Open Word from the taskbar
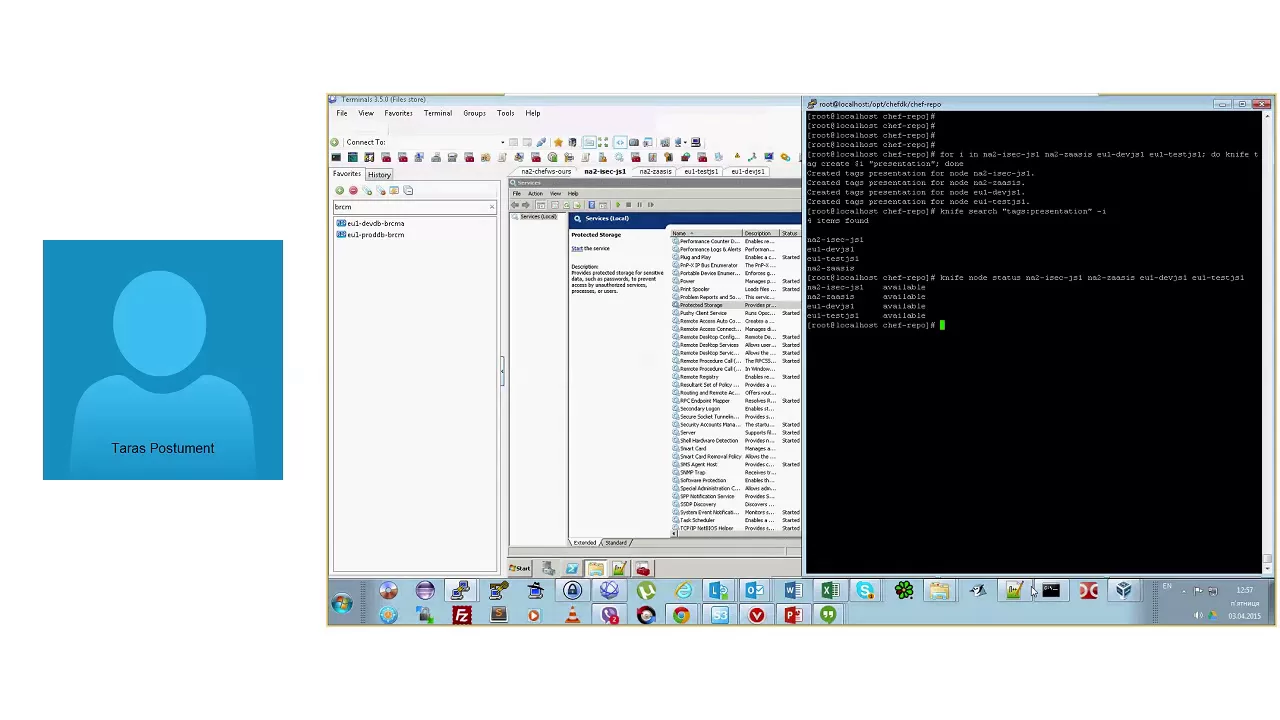 (793, 591)
